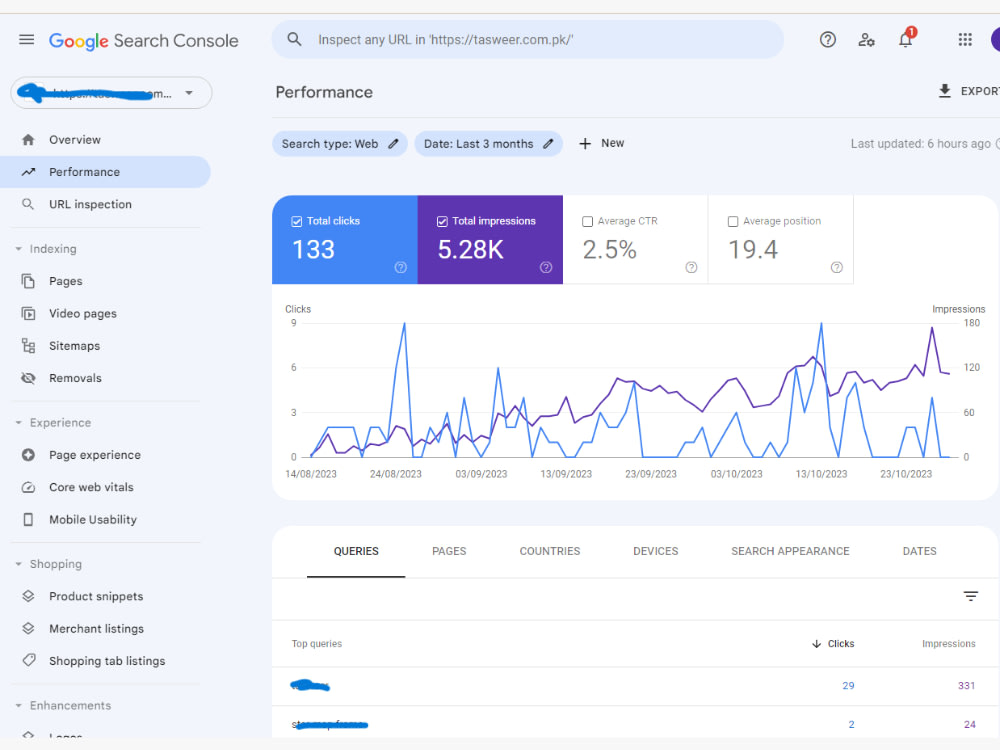Open Overview in the sidebar
This screenshot has height=750, width=1000.
pos(105,140)
